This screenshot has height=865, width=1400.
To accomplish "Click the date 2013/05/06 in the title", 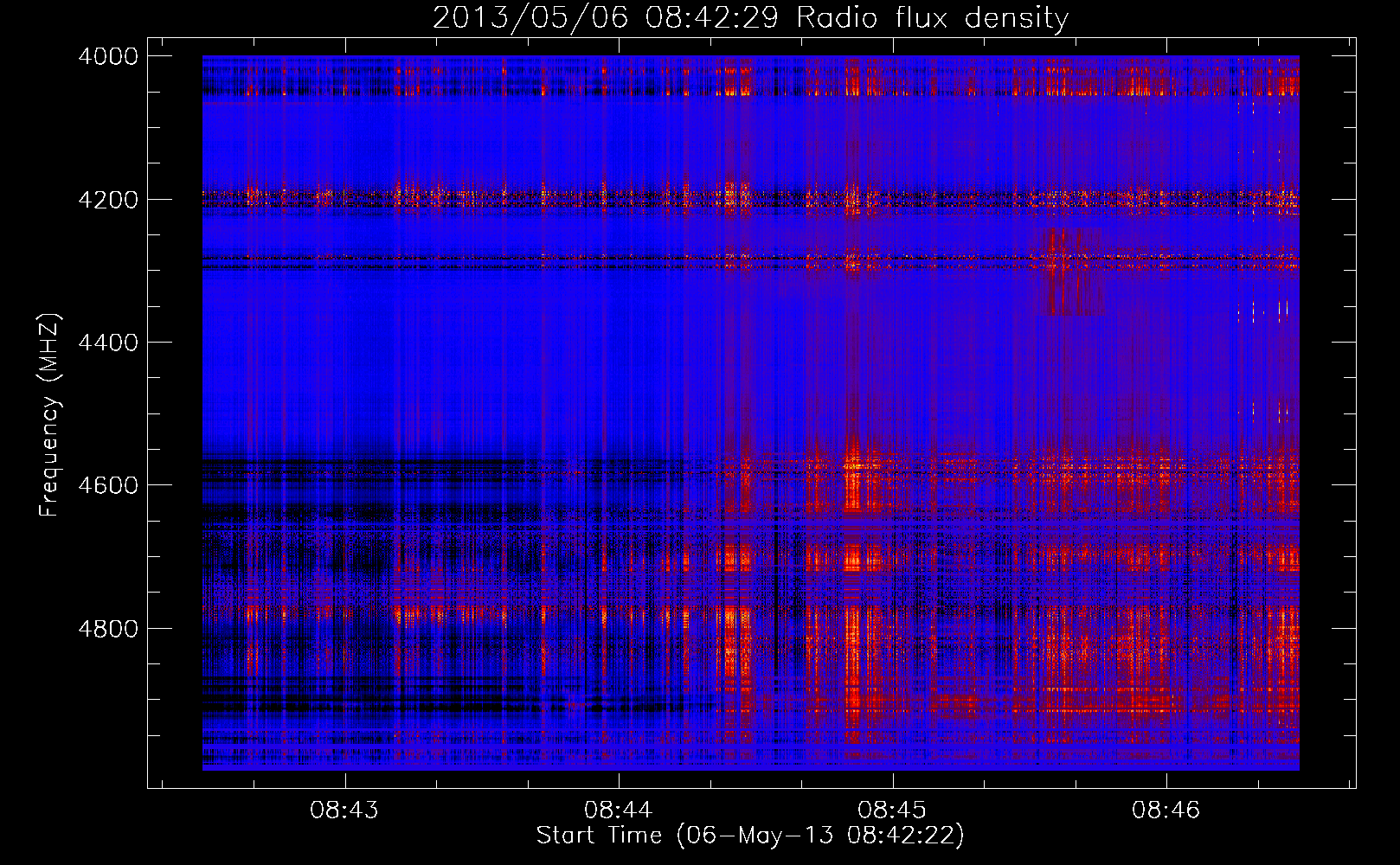I will click(530, 18).
